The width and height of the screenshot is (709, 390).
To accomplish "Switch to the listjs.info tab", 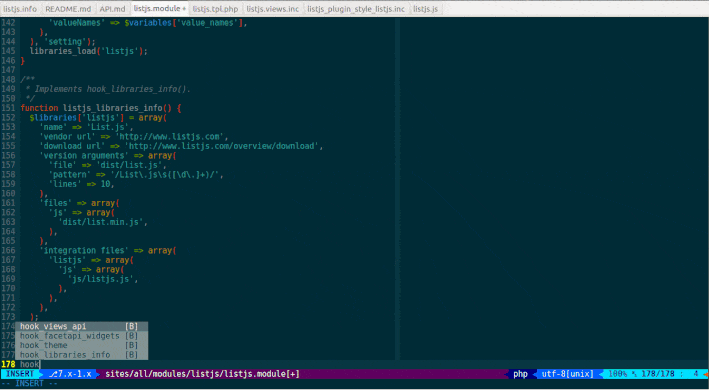I will (20, 9).
